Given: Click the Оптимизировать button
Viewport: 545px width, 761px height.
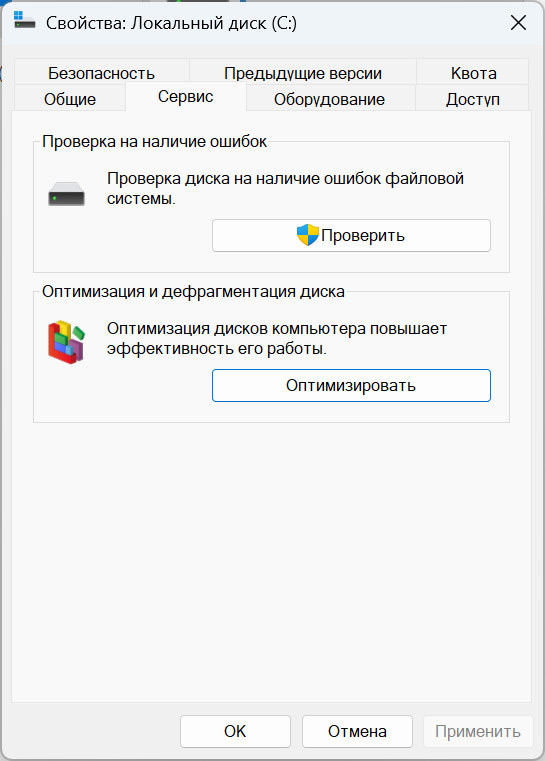Looking at the screenshot, I should pyautogui.click(x=351, y=385).
